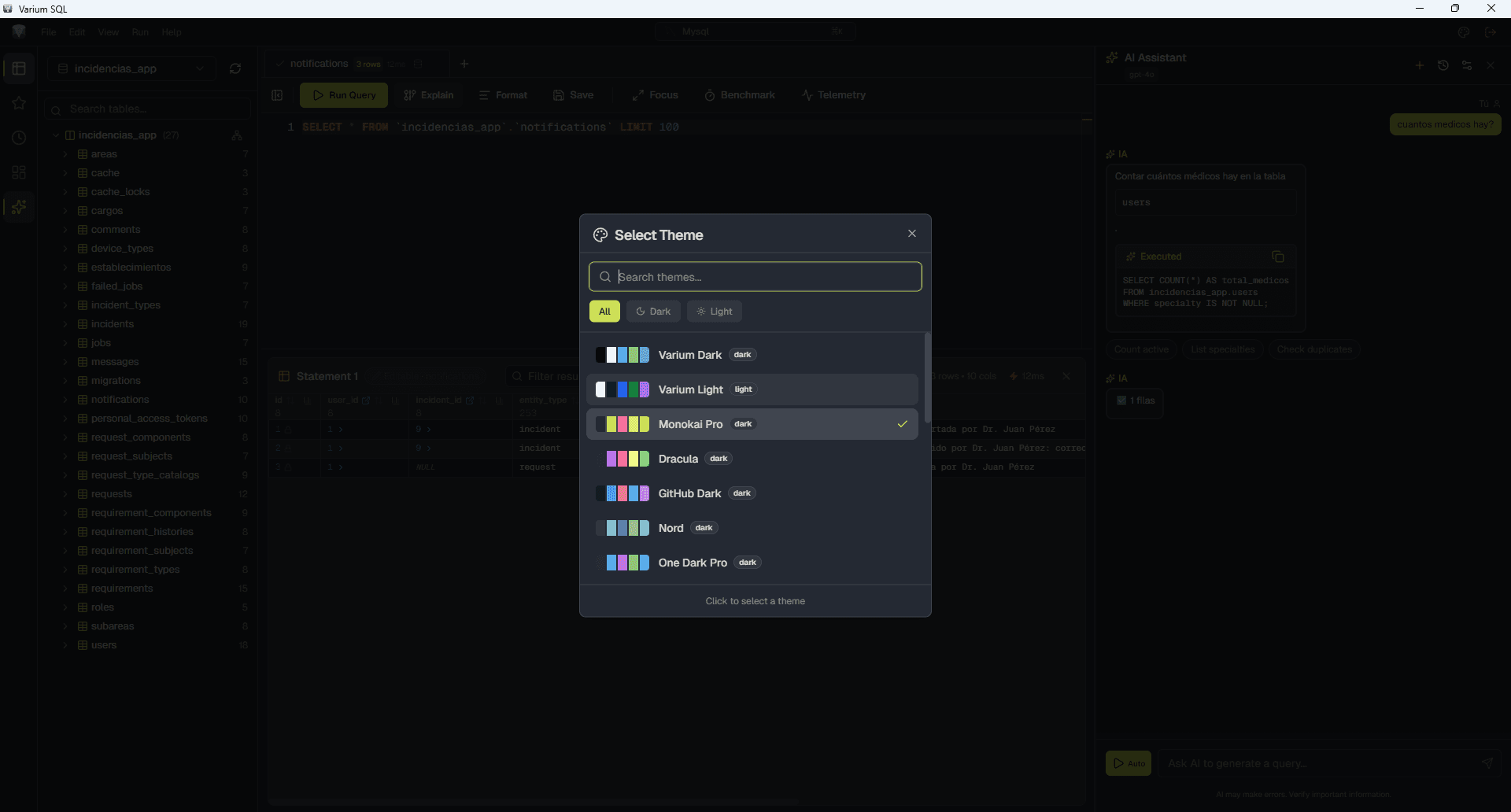
Task: Open the favorites star panel in sidebar
Action: click(19, 103)
